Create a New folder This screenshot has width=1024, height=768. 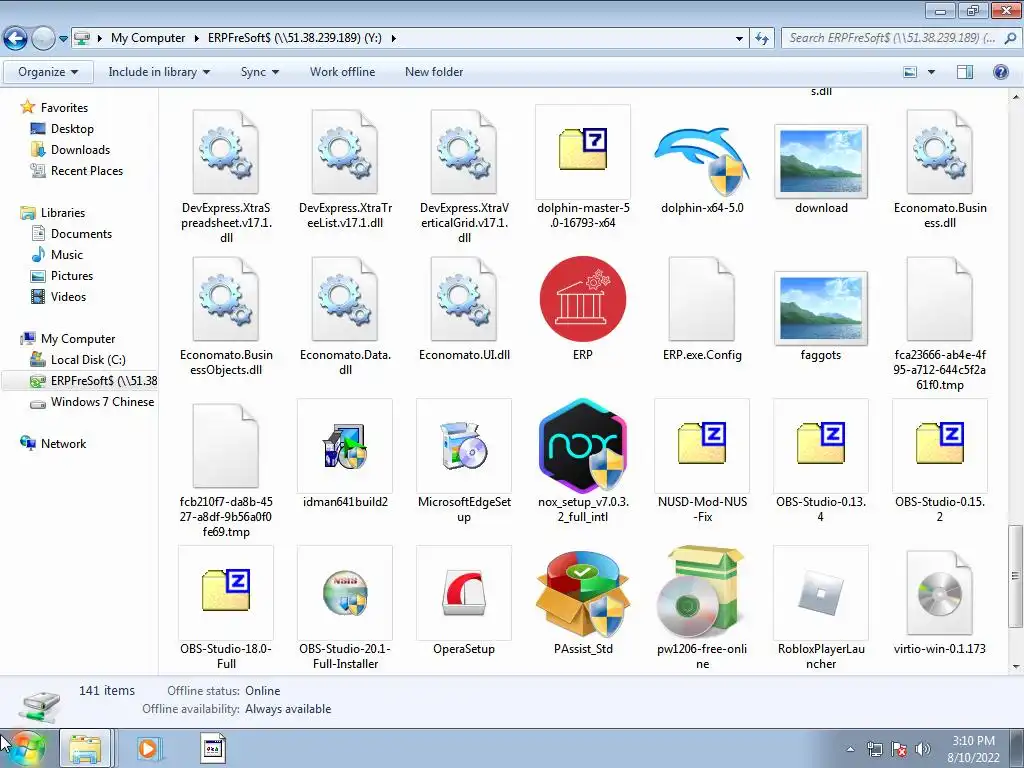click(434, 72)
